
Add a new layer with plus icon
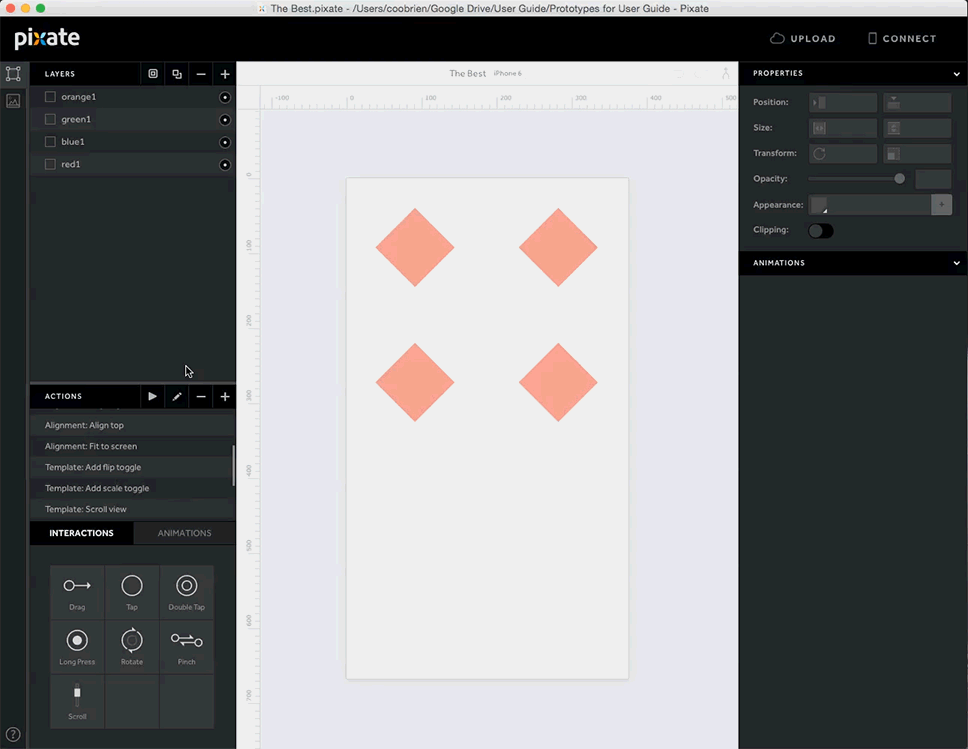pos(225,74)
